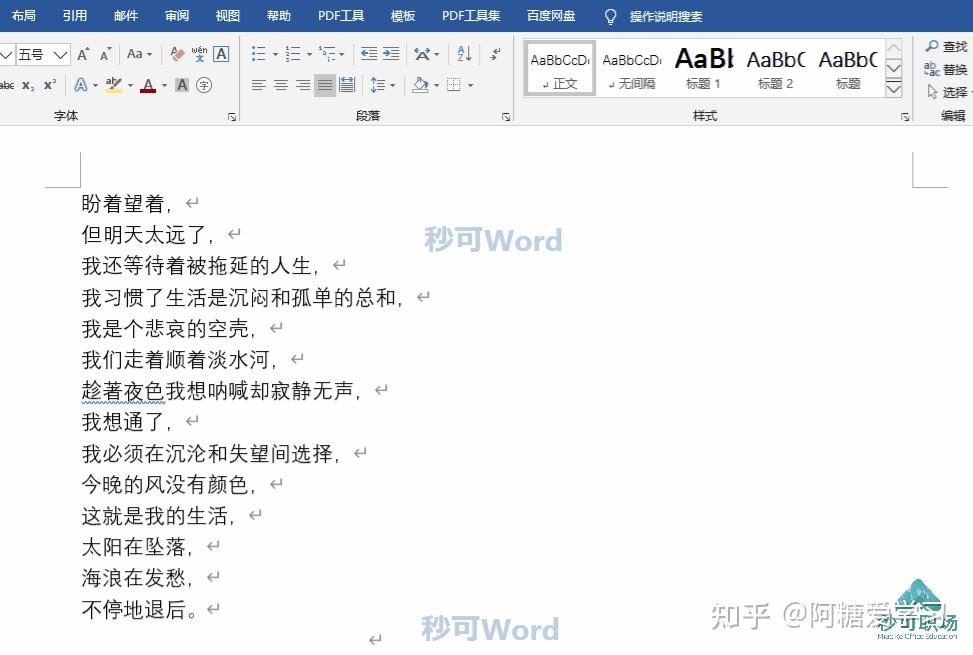Image resolution: width=973 pixels, height=655 pixels.
Task: Expand font color dropdown arrow
Action: pyautogui.click(x=164, y=86)
